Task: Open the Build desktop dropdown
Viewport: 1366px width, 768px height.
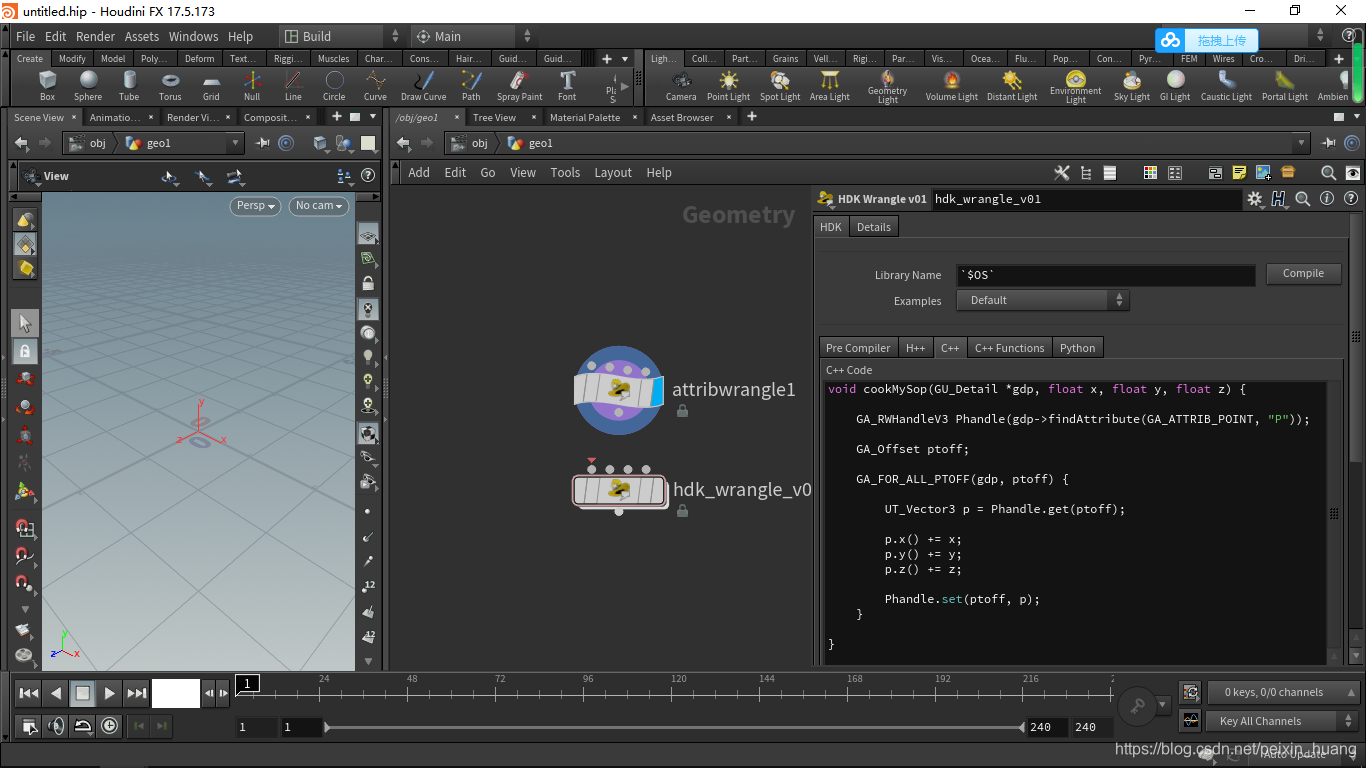Action: click(x=341, y=36)
